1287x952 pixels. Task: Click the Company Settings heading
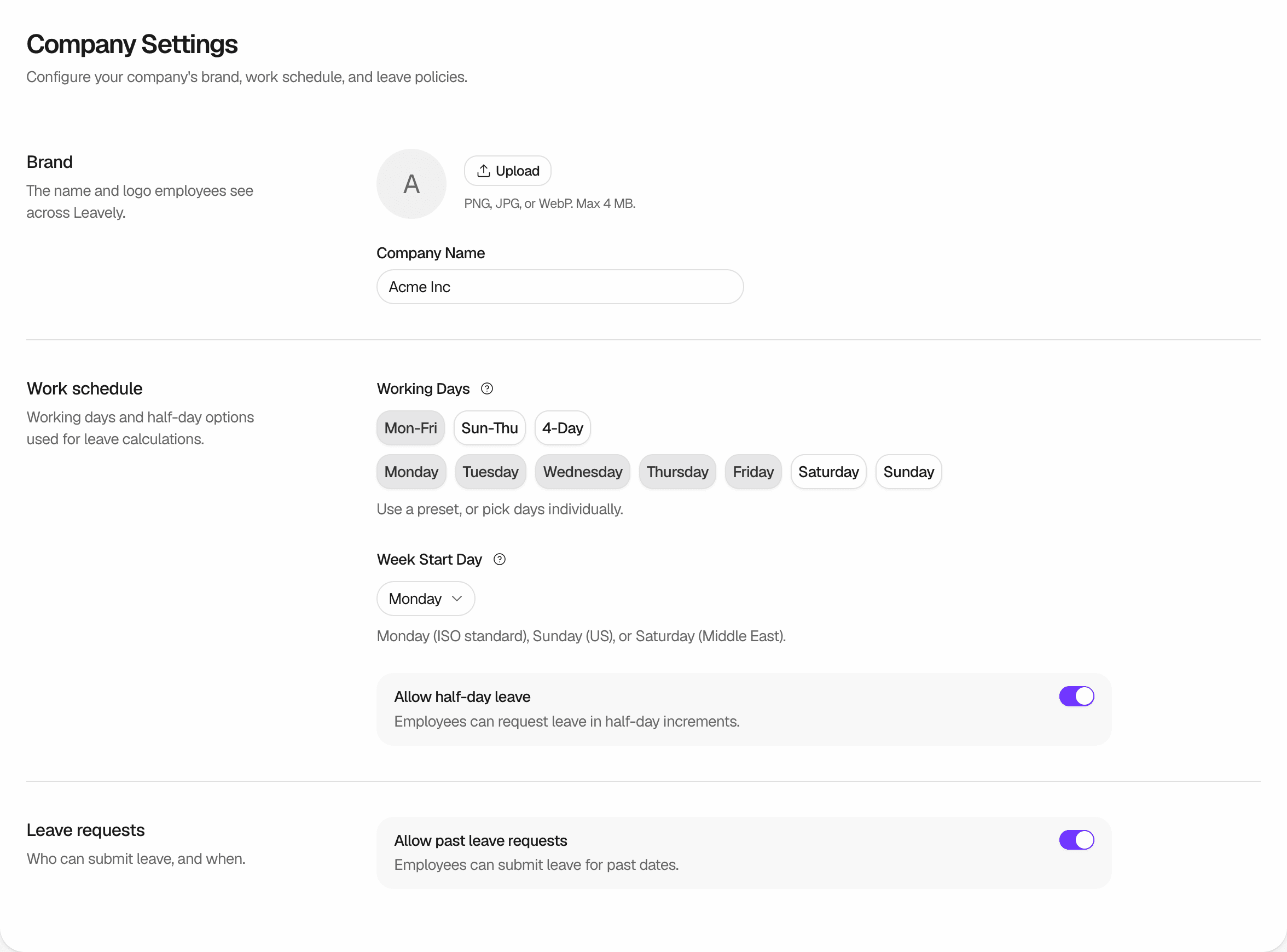[x=132, y=44]
